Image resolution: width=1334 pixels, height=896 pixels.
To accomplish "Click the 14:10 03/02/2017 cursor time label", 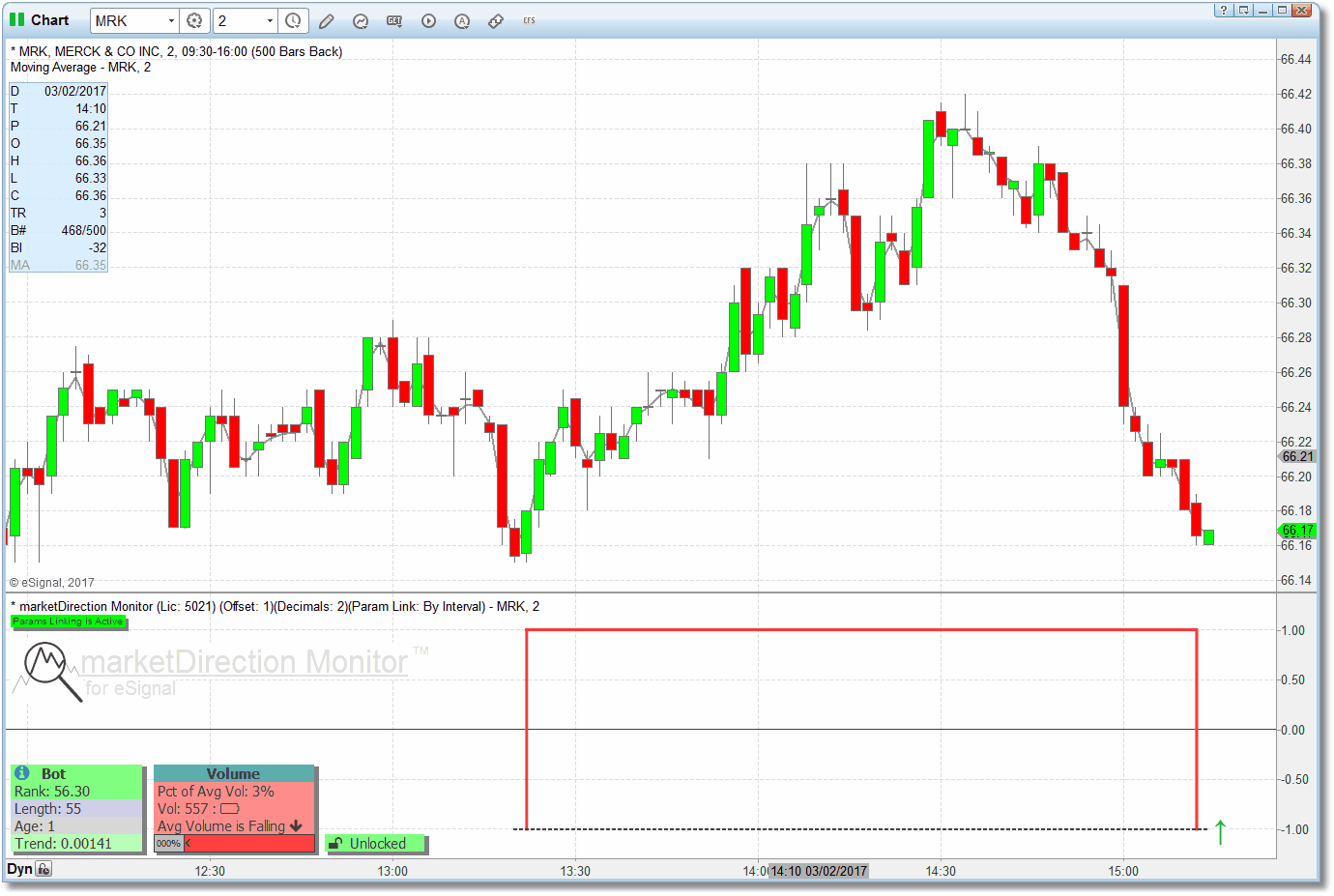I will pyautogui.click(x=819, y=871).
